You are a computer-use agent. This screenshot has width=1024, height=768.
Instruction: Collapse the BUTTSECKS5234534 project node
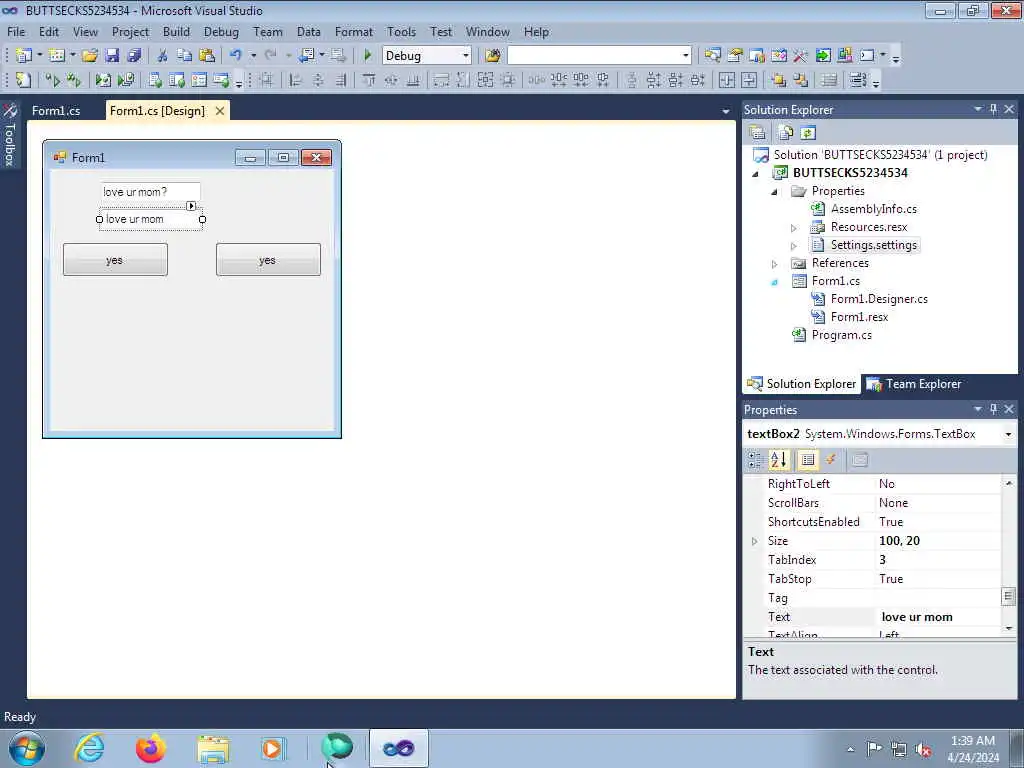point(756,174)
